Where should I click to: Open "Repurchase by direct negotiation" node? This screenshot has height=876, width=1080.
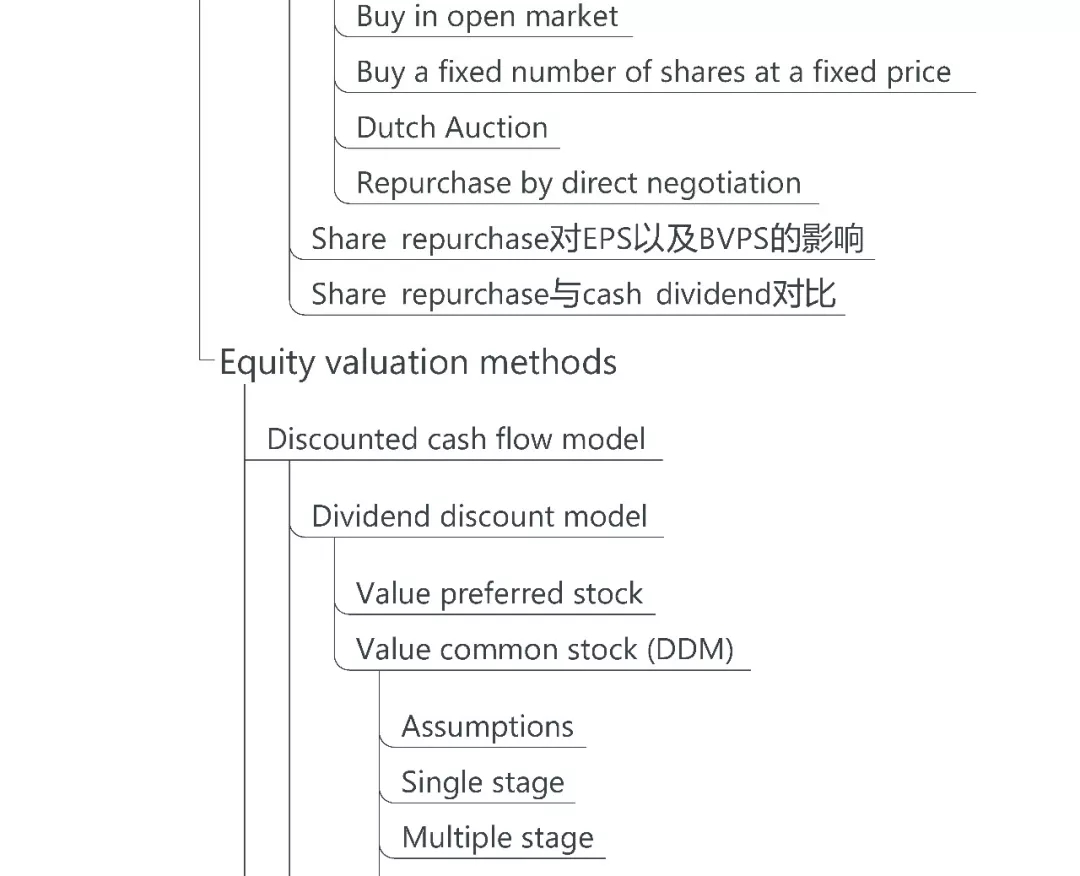pos(578,183)
